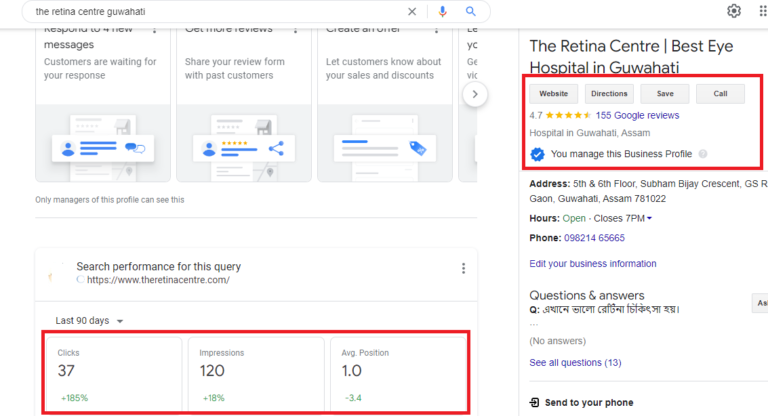Clear the search box text
The width and height of the screenshot is (768, 416).
tap(412, 11)
